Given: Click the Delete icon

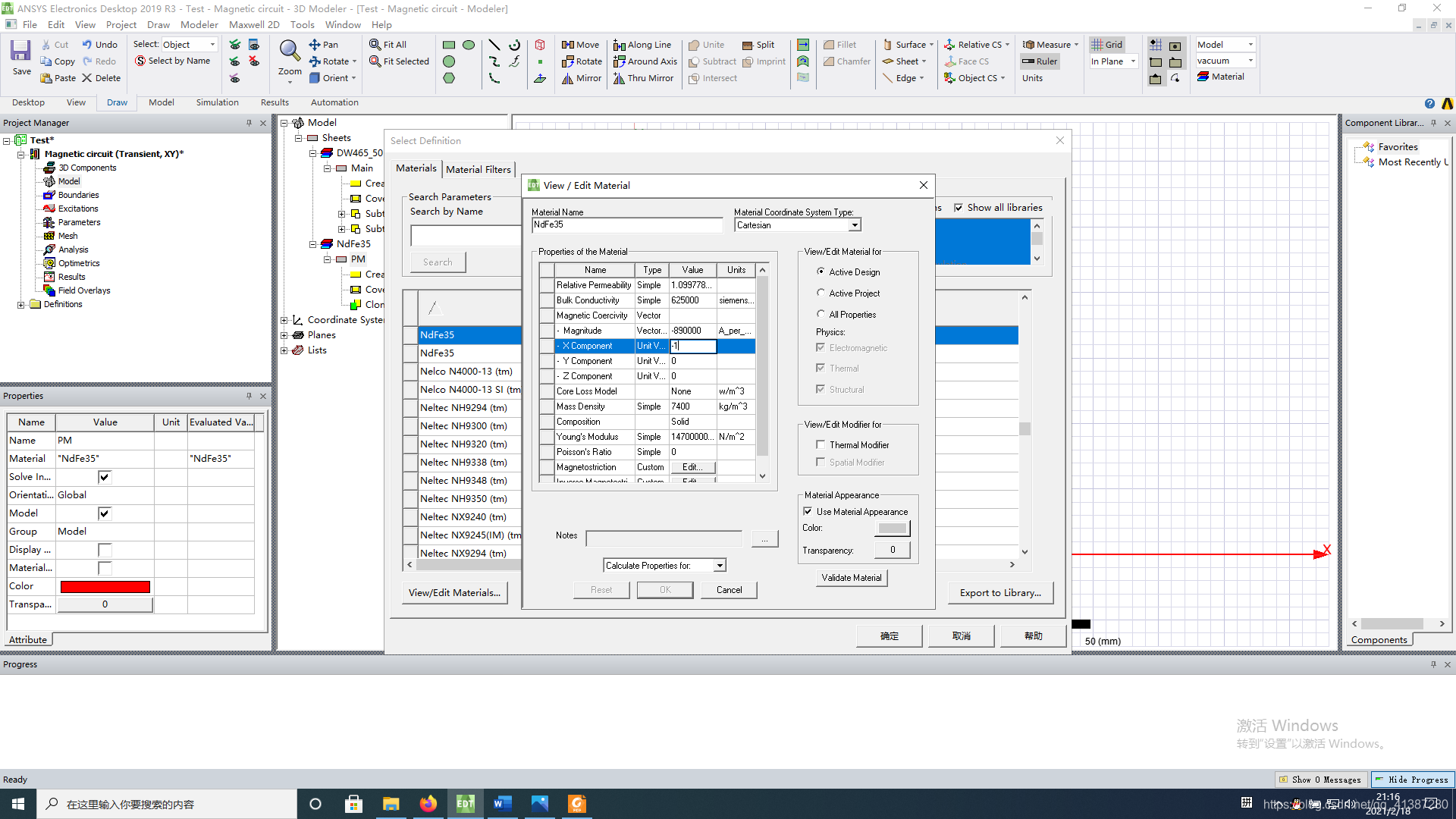Looking at the screenshot, I should coord(101,78).
